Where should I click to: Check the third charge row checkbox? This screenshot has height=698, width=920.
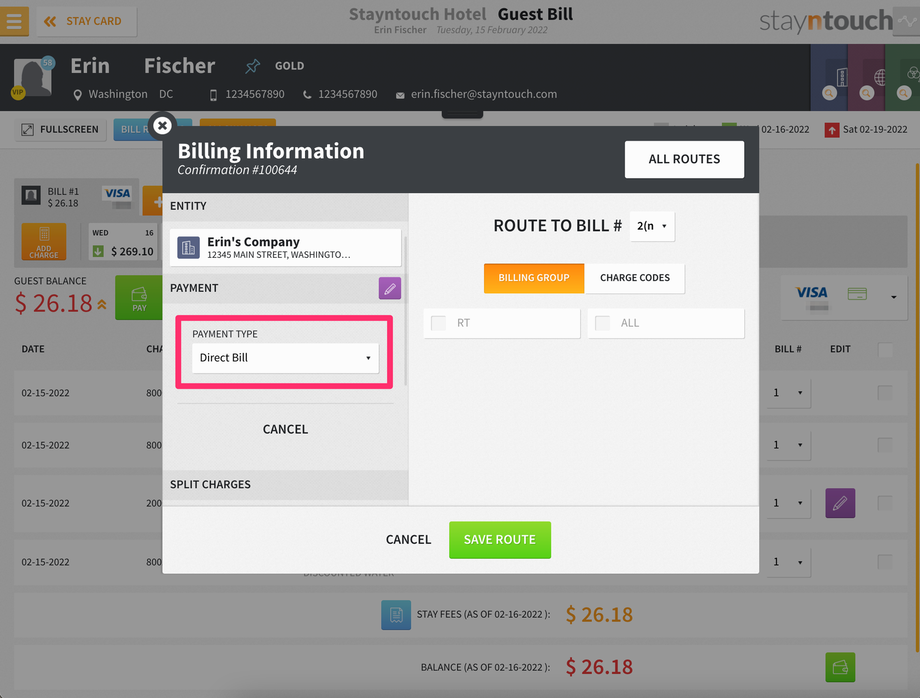click(x=885, y=503)
